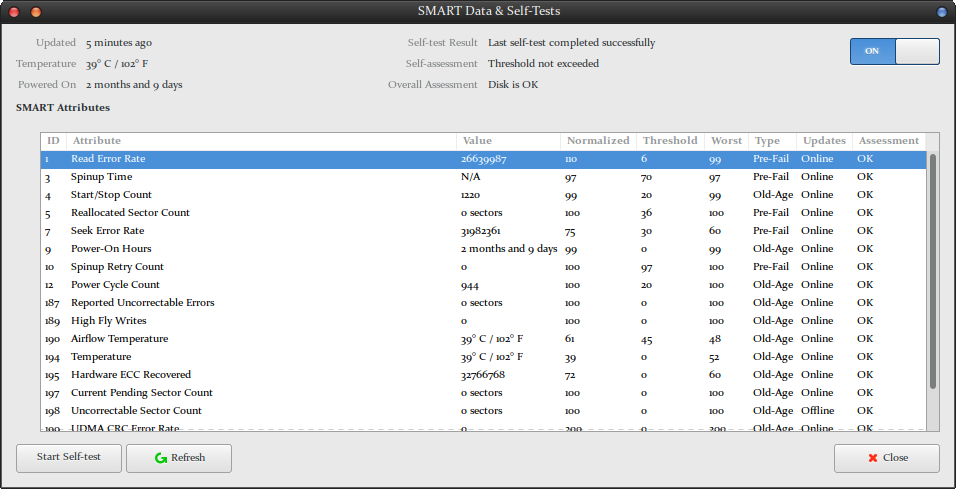This screenshot has height=489, width=956.
Task: Refresh the SMART data
Action: click(179, 458)
